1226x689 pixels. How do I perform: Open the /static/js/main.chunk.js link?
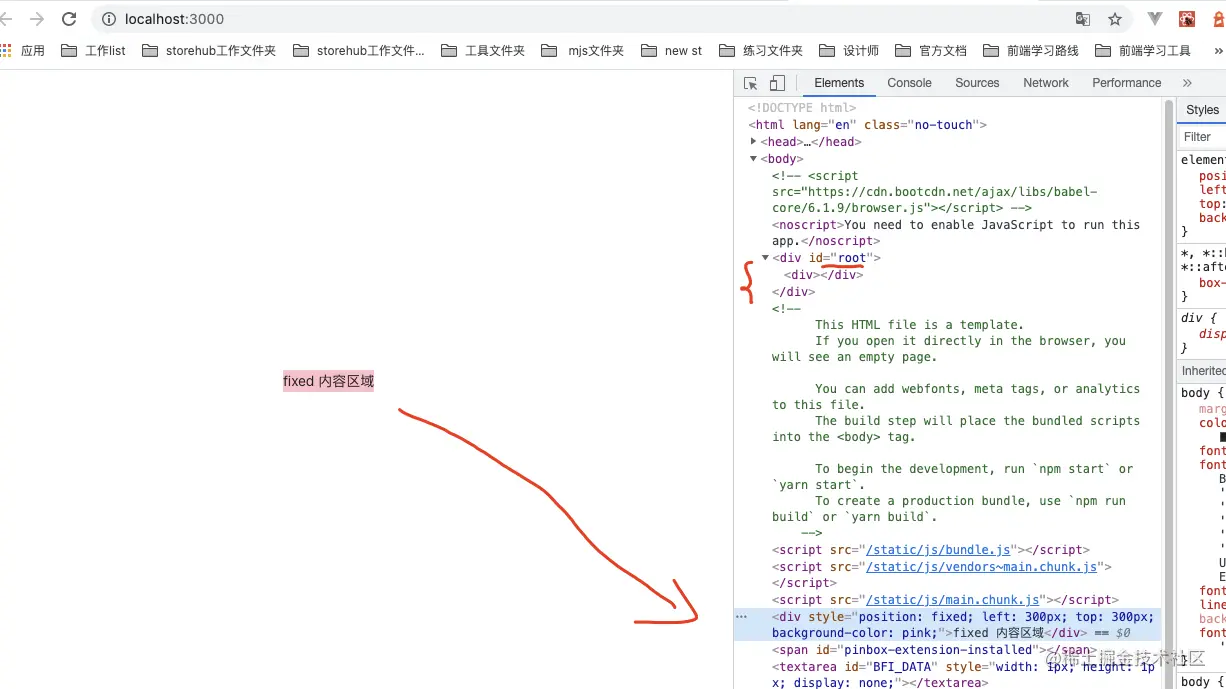[x=952, y=600]
